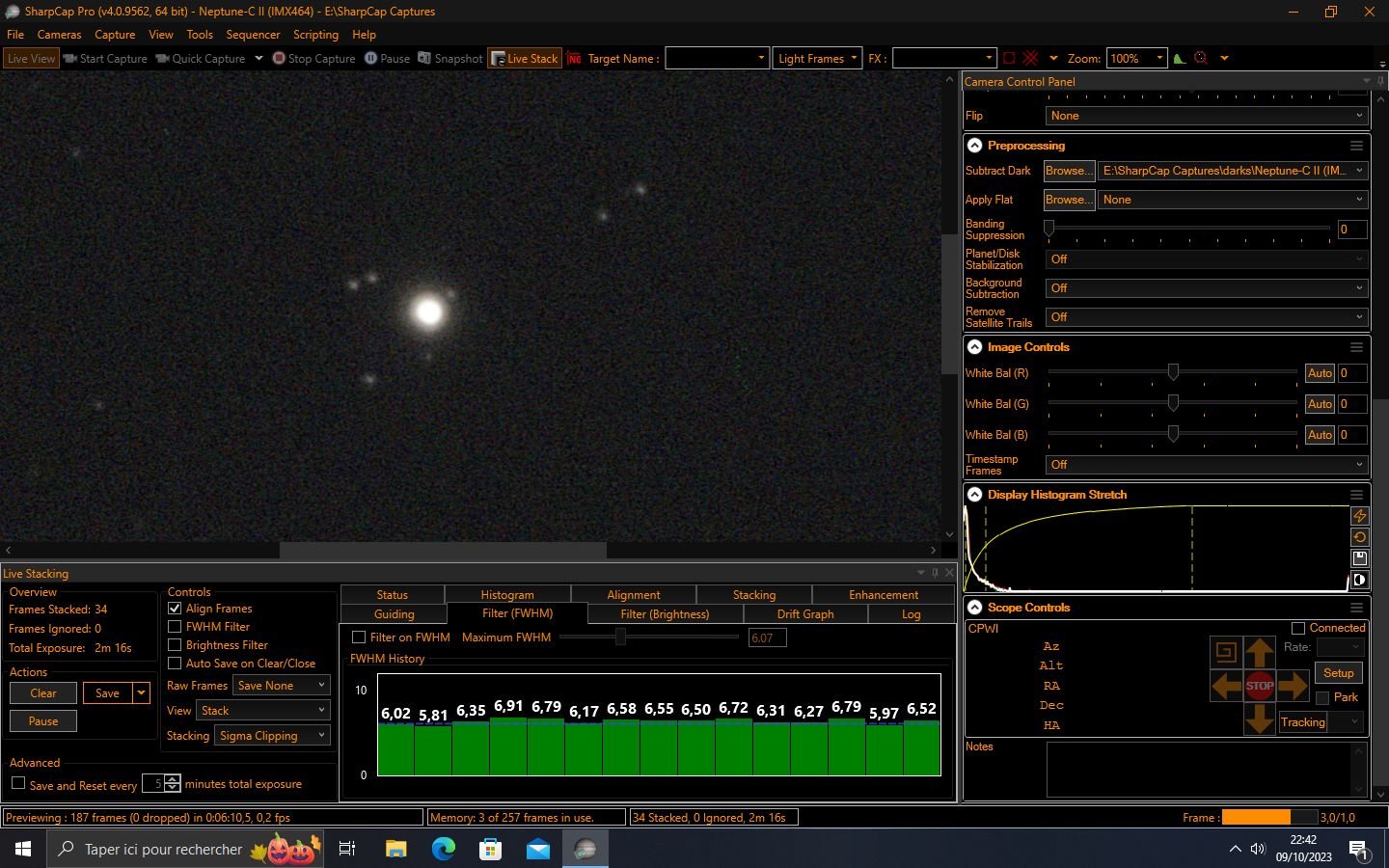
Task: Open the Preprocessing panel hamburger menu
Action: point(1356,146)
